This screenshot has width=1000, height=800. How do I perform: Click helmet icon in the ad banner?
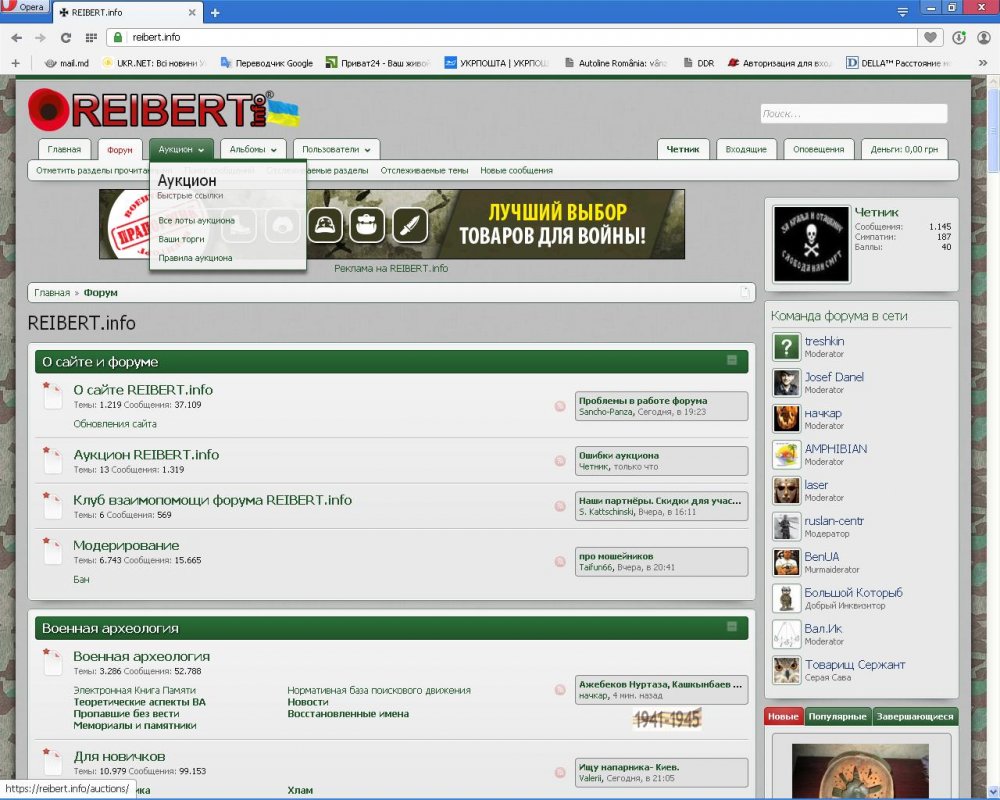pyautogui.click(x=325, y=225)
